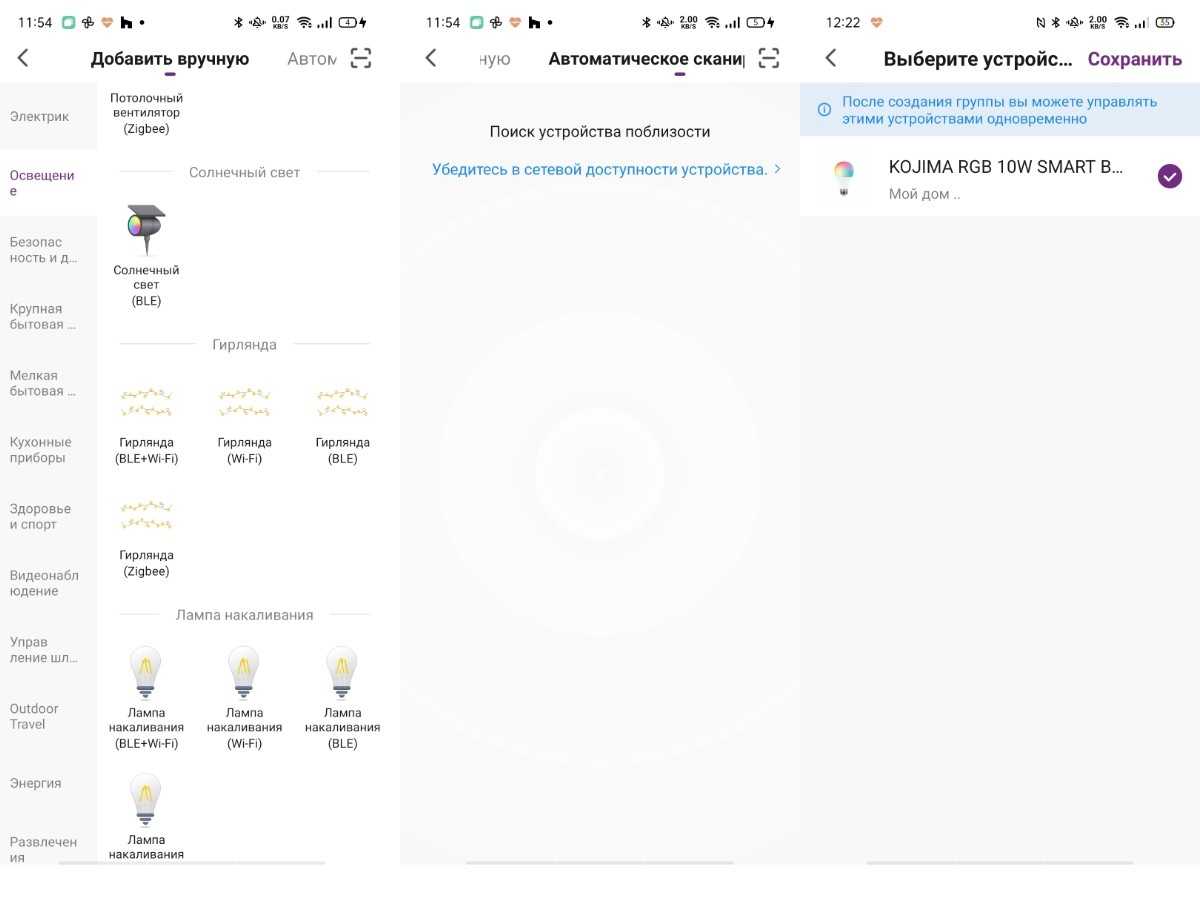The width and height of the screenshot is (1200, 900).
Task: Select the Солнечный свет (BLE) spotlight icon
Action: 146,231
